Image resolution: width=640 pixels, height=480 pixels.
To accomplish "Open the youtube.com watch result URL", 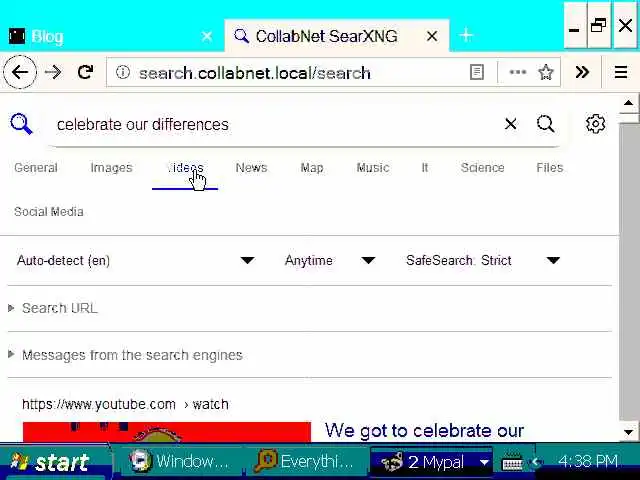I will click(x=125, y=404).
